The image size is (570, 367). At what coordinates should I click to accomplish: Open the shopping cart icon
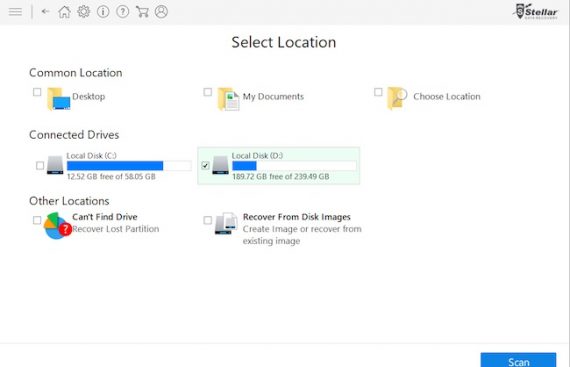coord(142,12)
